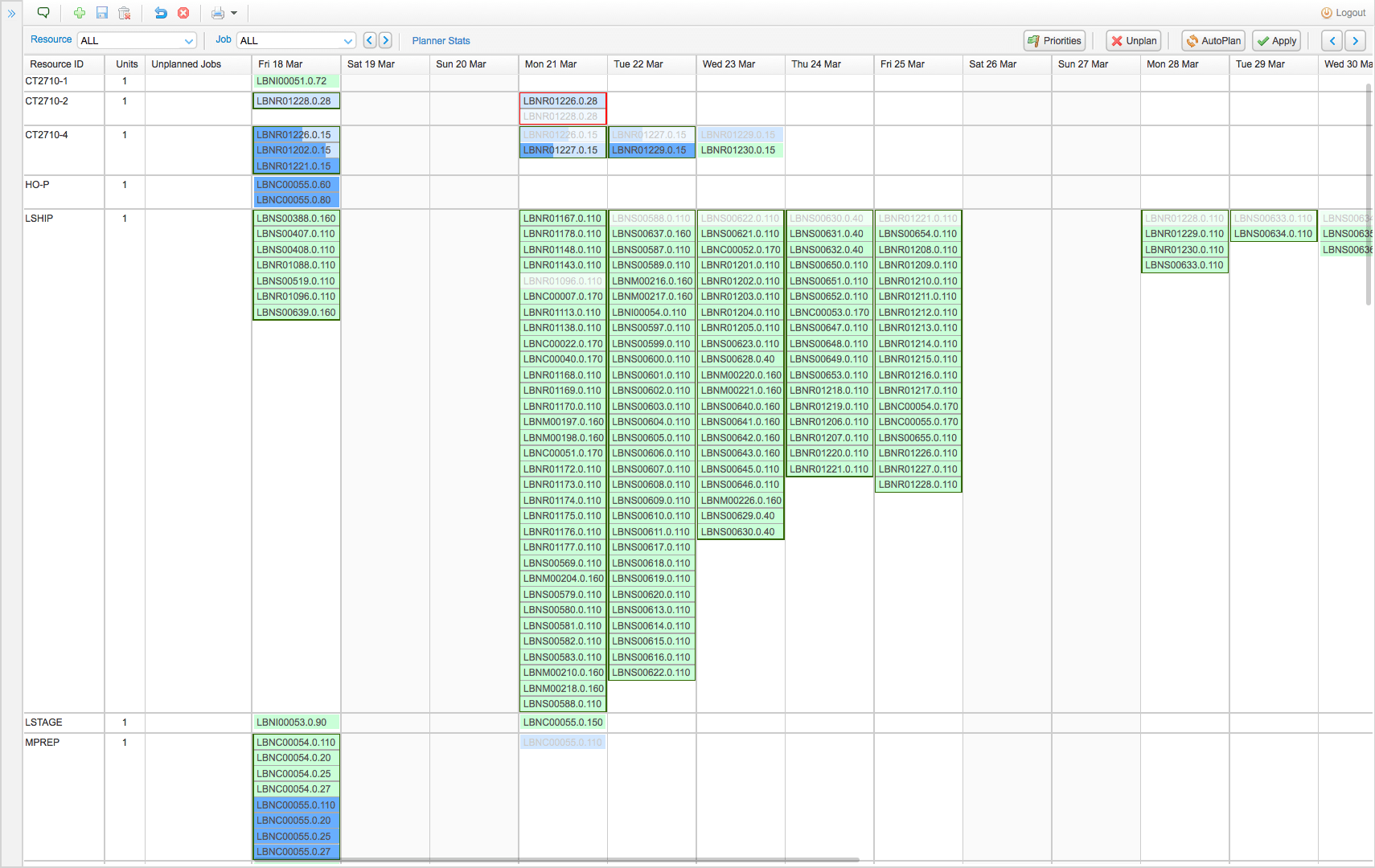Click the Apply button
This screenshot has width=1375, height=868.
(x=1276, y=41)
